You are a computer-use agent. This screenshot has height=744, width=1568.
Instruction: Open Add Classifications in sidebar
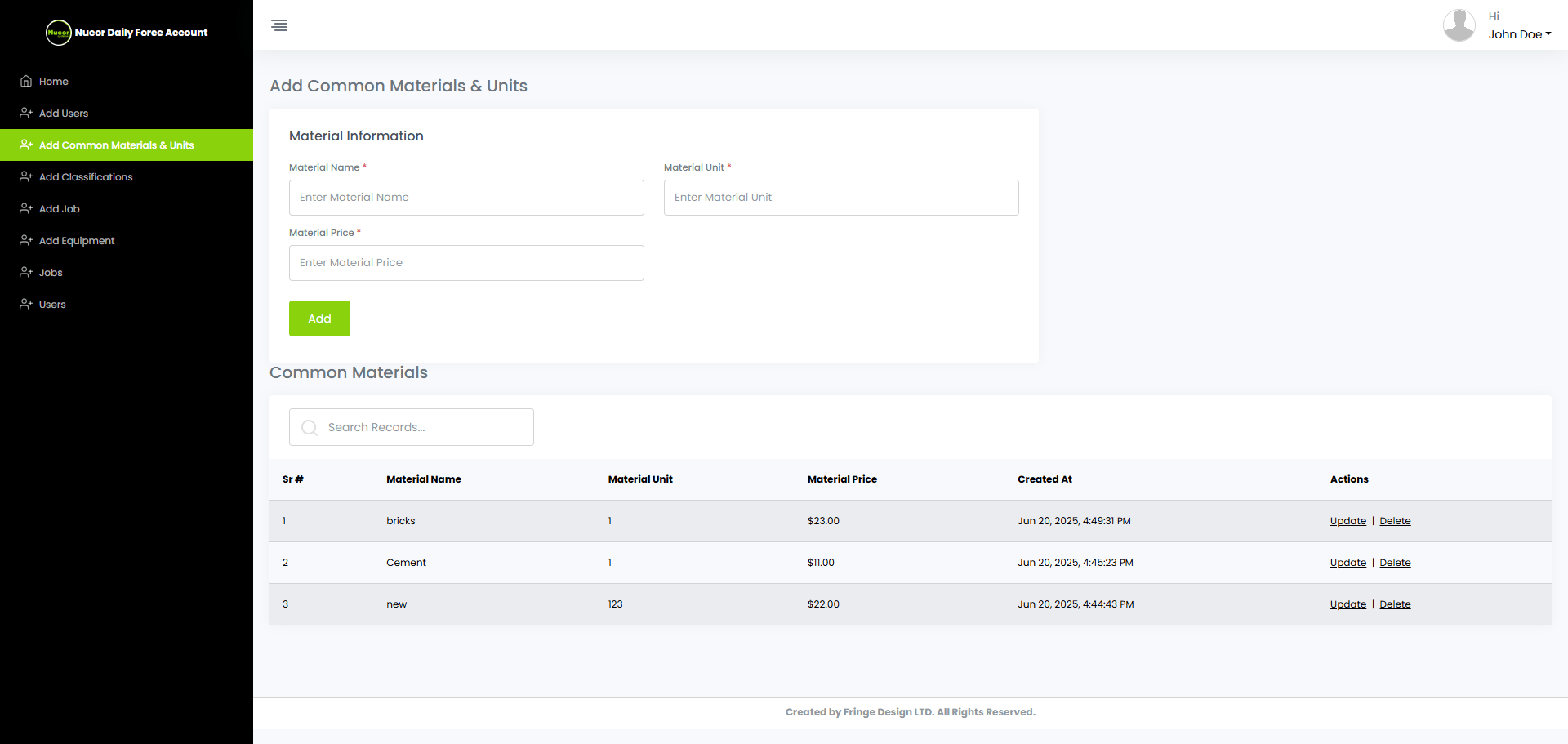pyautogui.click(x=86, y=177)
